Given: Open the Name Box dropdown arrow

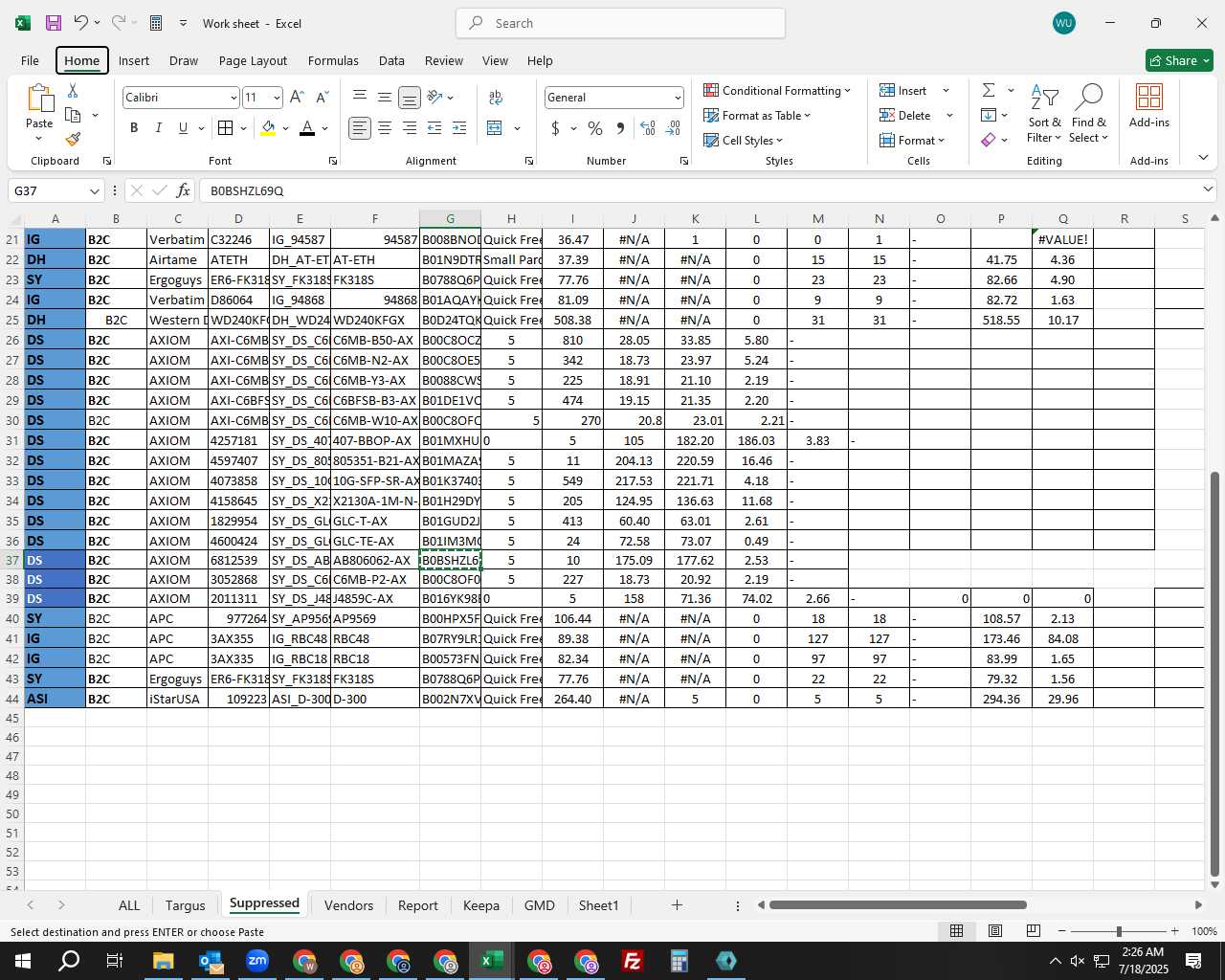Looking at the screenshot, I should [95, 190].
